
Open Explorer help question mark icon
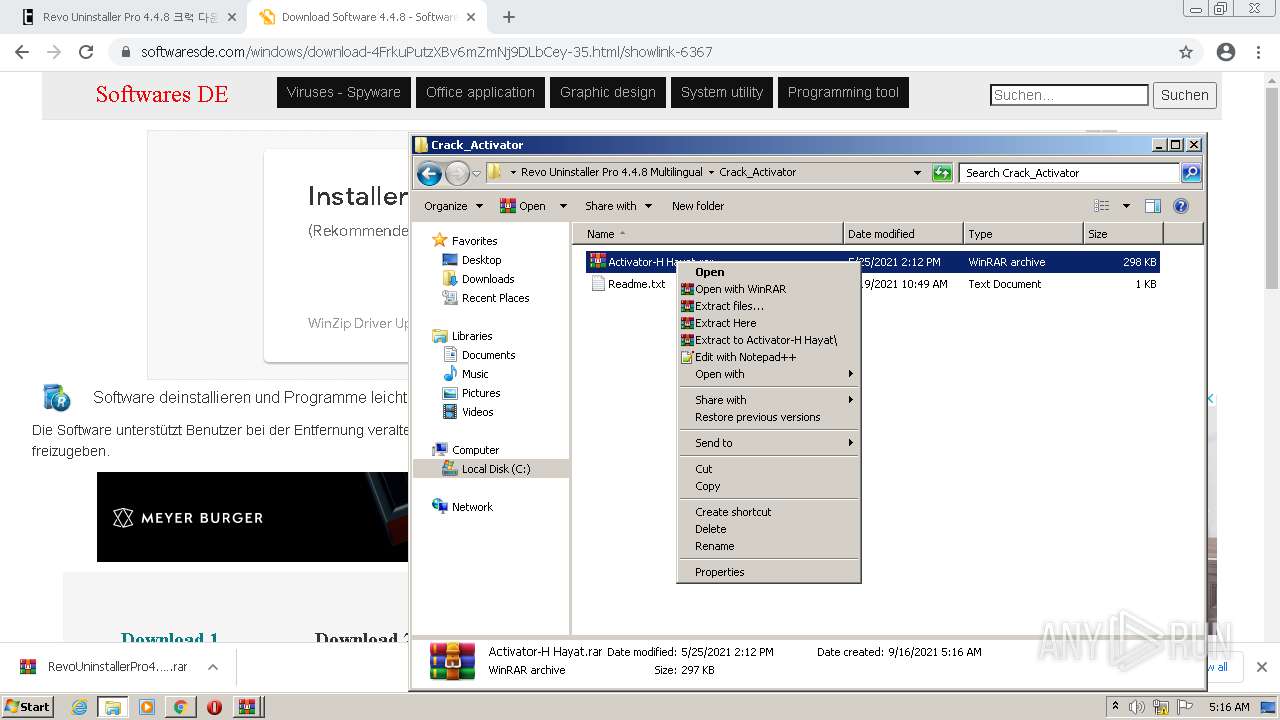[x=1181, y=206]
